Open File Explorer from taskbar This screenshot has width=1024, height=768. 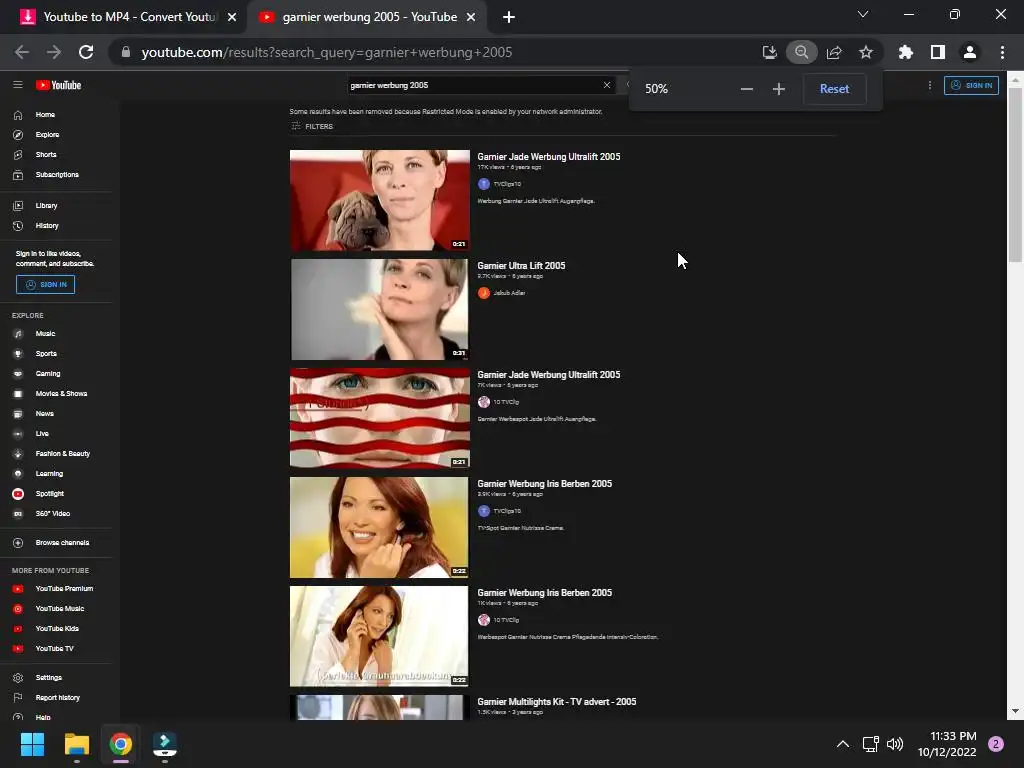(76, 744)
